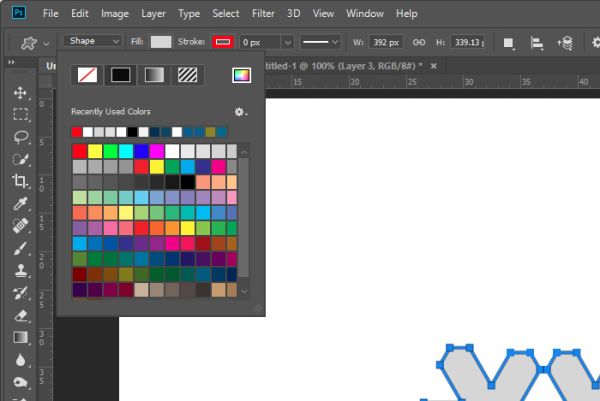600x401 pixels.
Task: Set stroke type to Solid Color
Action: 120,75
